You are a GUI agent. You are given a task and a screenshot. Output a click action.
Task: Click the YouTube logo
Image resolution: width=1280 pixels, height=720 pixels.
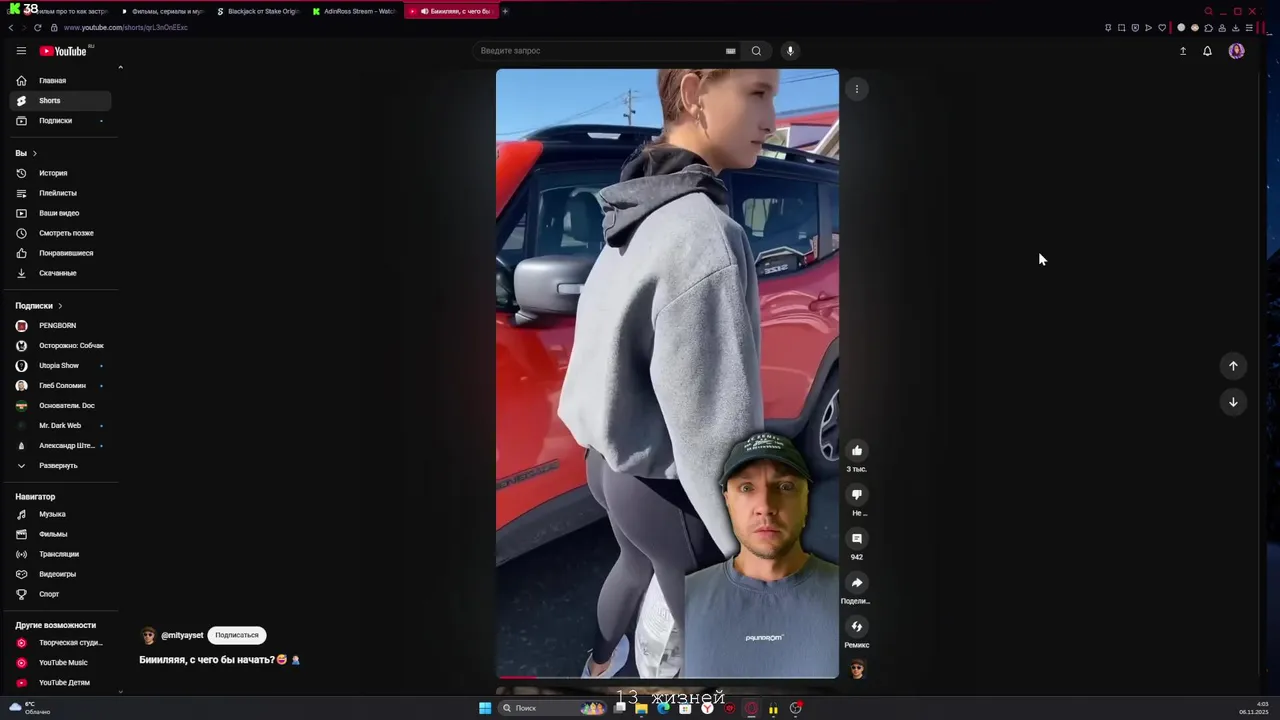point(64,51)
